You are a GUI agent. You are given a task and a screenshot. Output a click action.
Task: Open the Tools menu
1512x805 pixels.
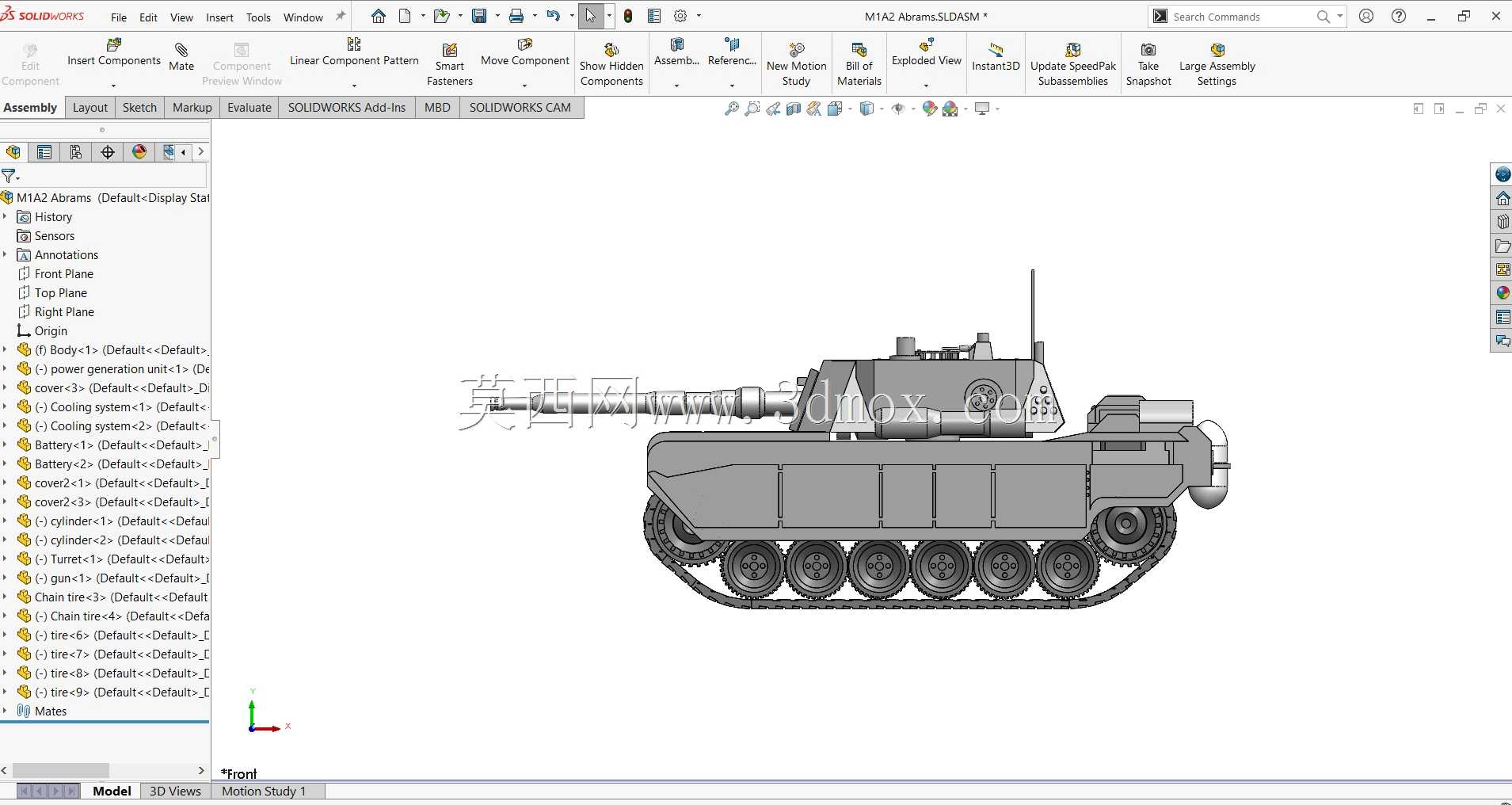[x=258, y=17]
